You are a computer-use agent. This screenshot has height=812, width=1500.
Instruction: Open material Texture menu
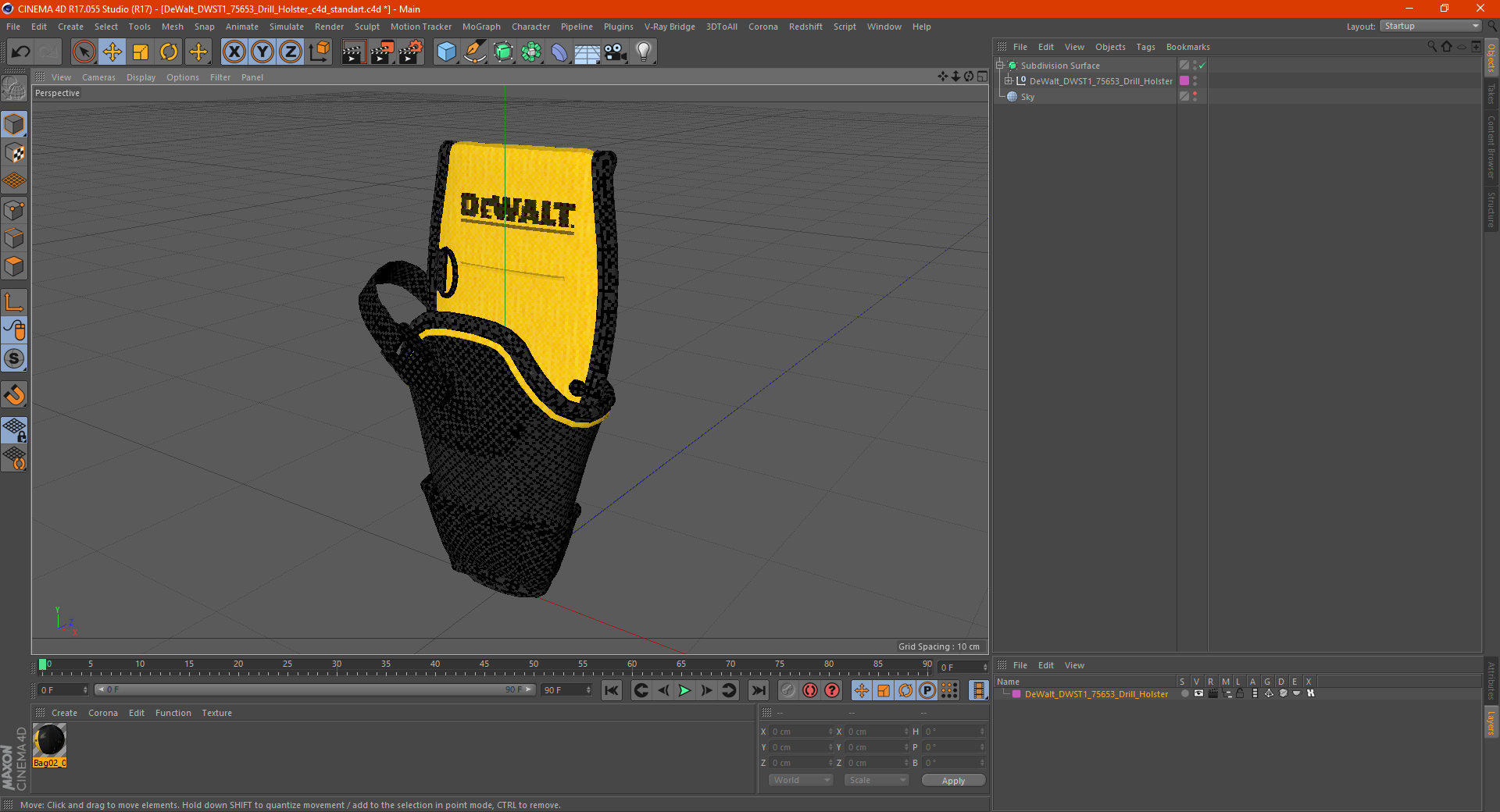tap(216, 713)
